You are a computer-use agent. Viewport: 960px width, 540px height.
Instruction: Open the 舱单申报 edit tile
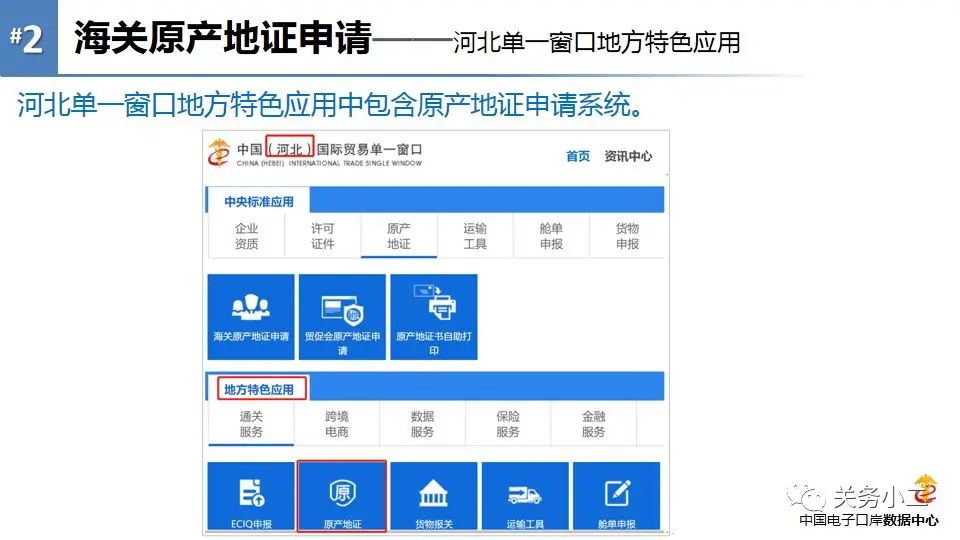(x=617, y=496)
